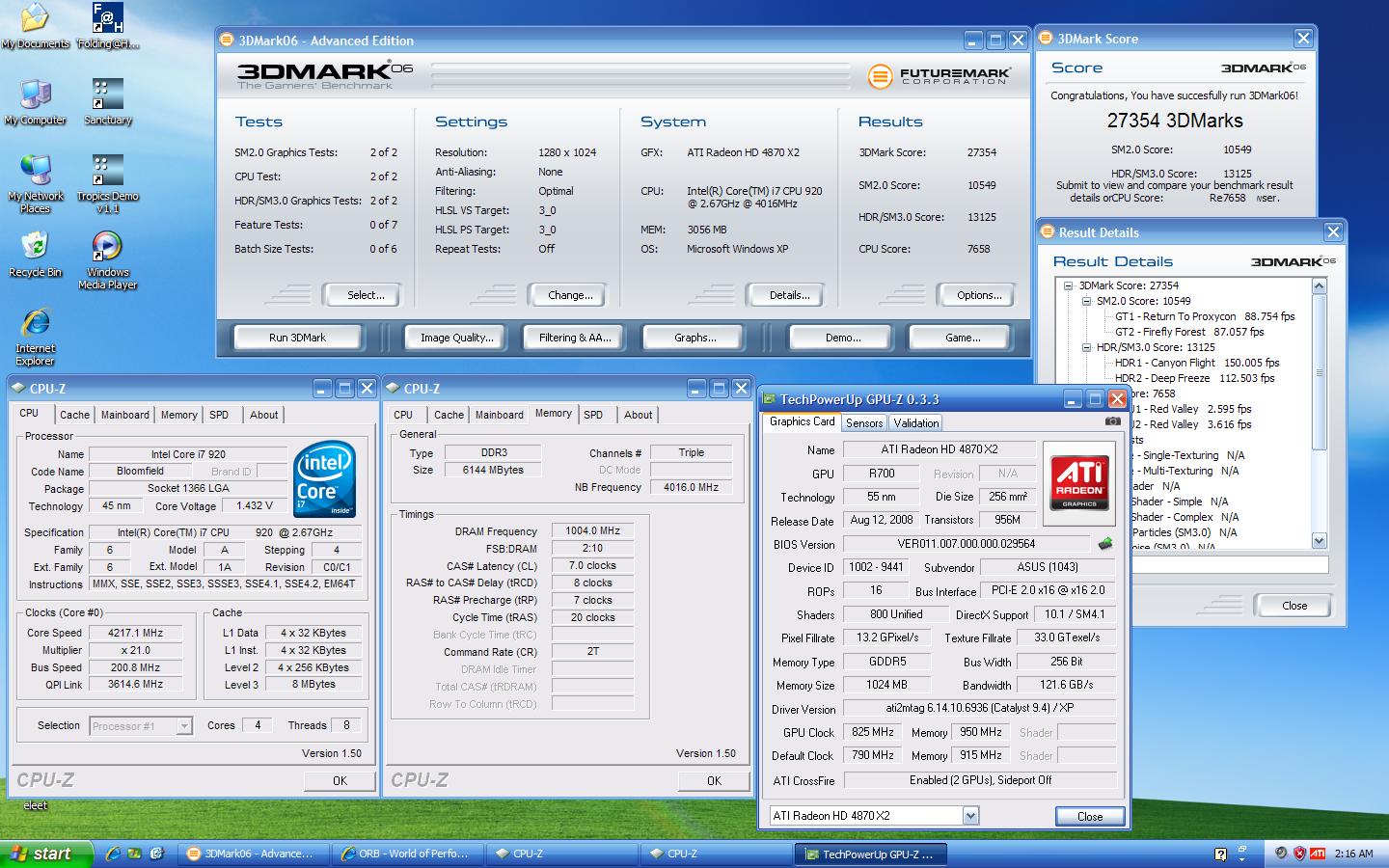
Task: Click the taskbar clock showing 2:16 AM
Action: coord(1353,854)
